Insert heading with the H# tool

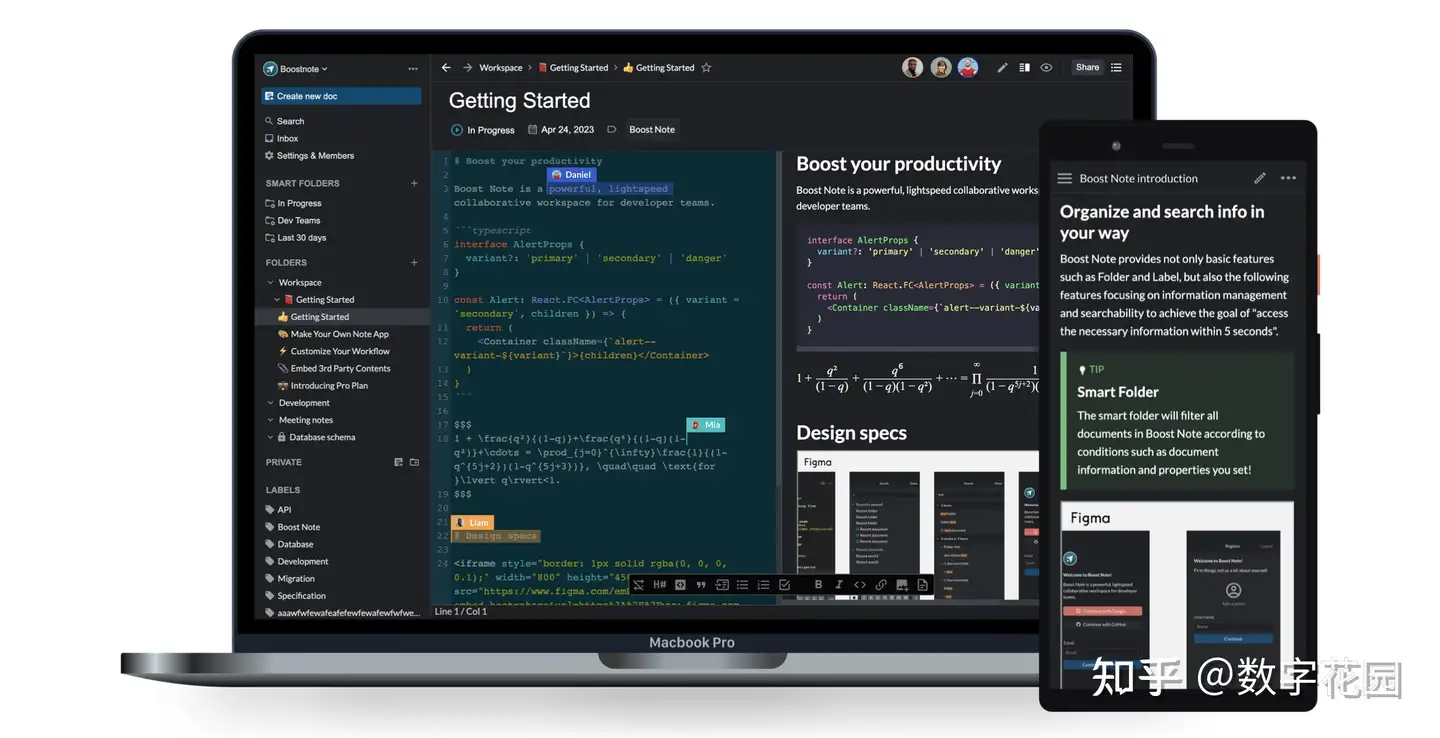pyautogui.click(x=659, y=585)
